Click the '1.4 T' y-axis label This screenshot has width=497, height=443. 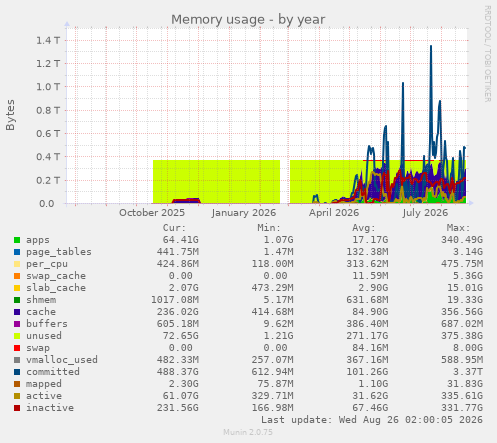(48, 41)
